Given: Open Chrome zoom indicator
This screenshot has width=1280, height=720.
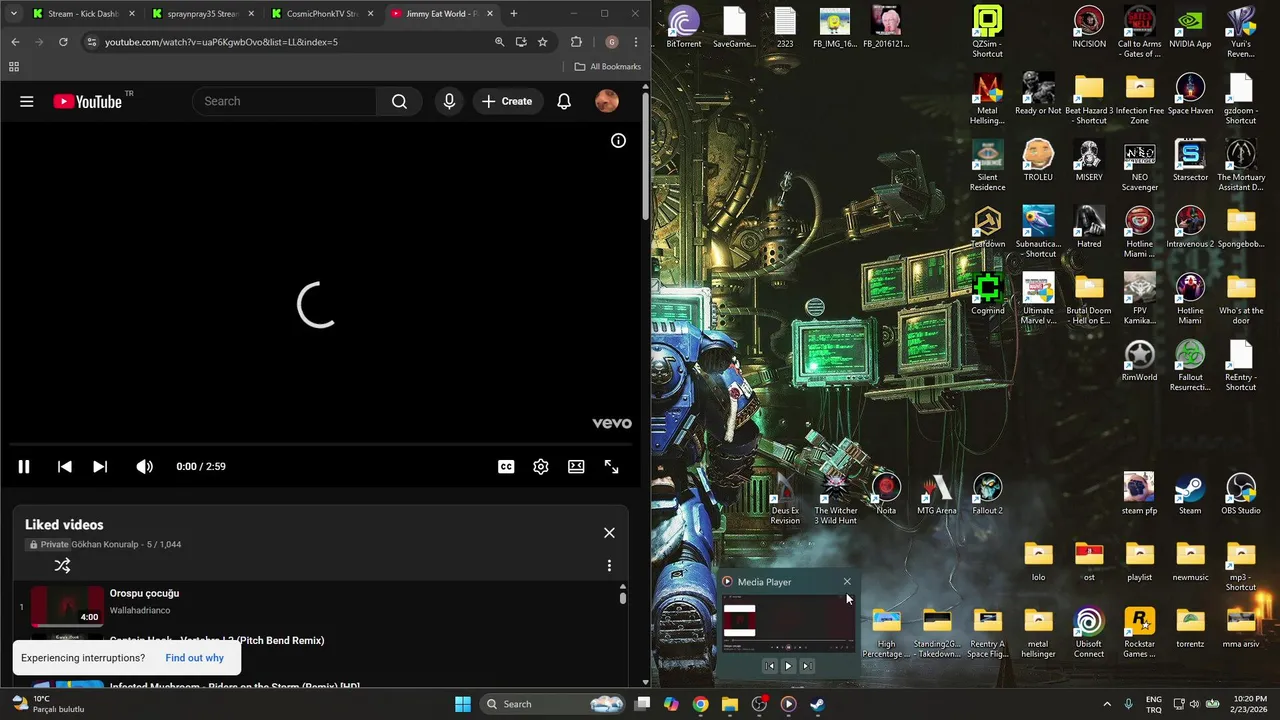Looking at the screenshot, I should pos(499,42).
